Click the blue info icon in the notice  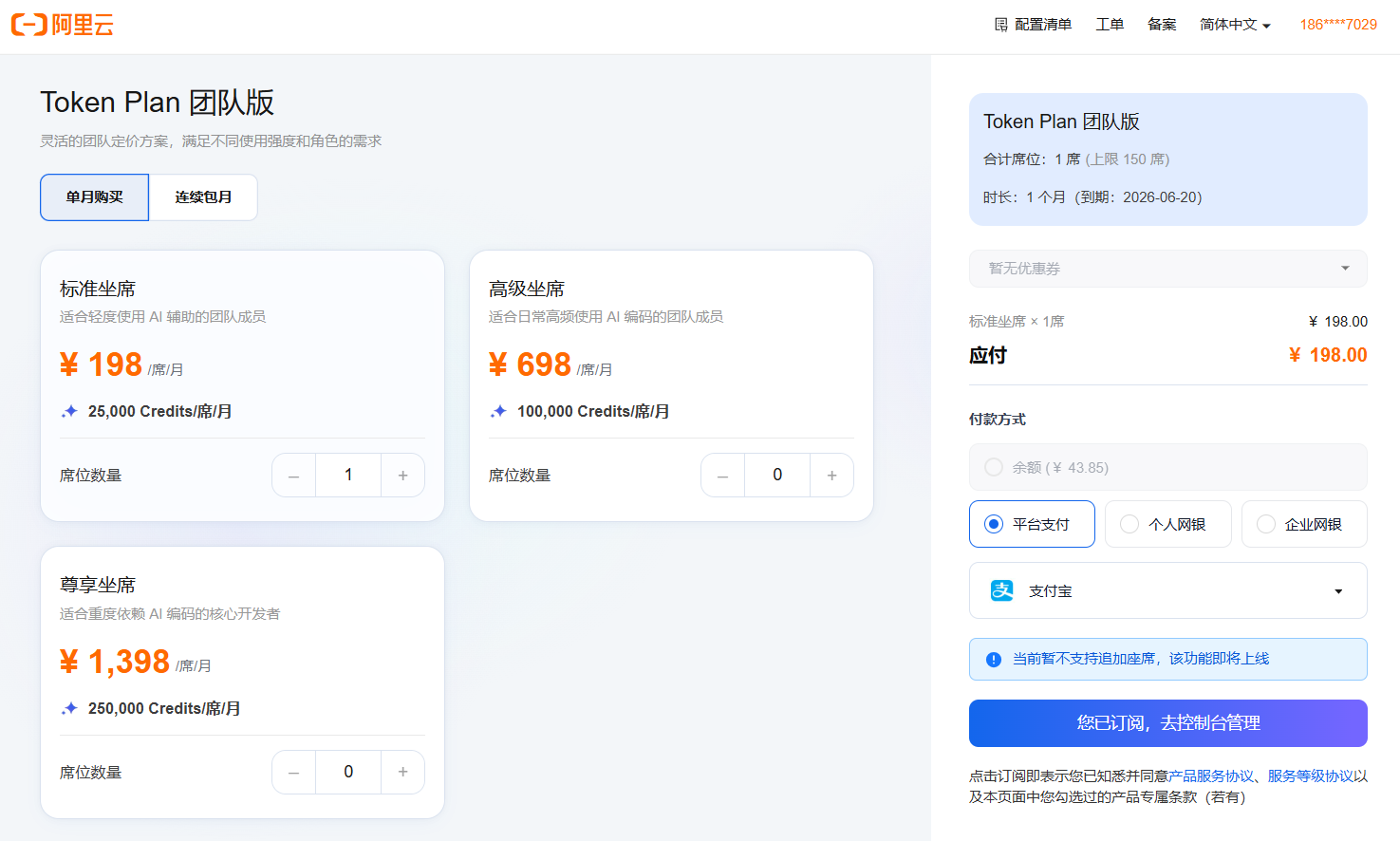[x=994, y=660]
